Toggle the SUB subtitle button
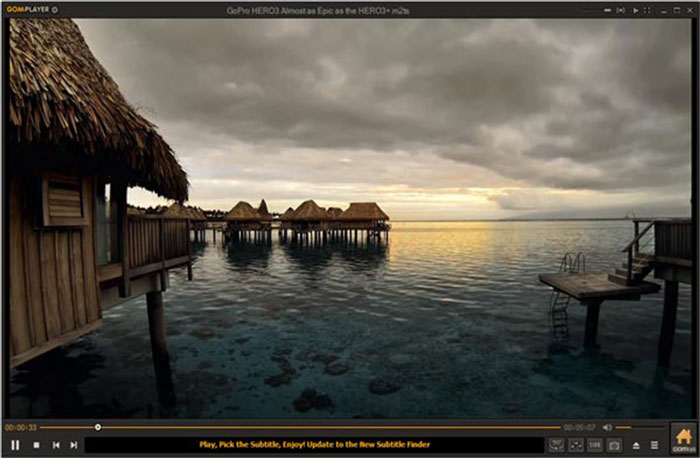700x458 pixels. [595, 444]
